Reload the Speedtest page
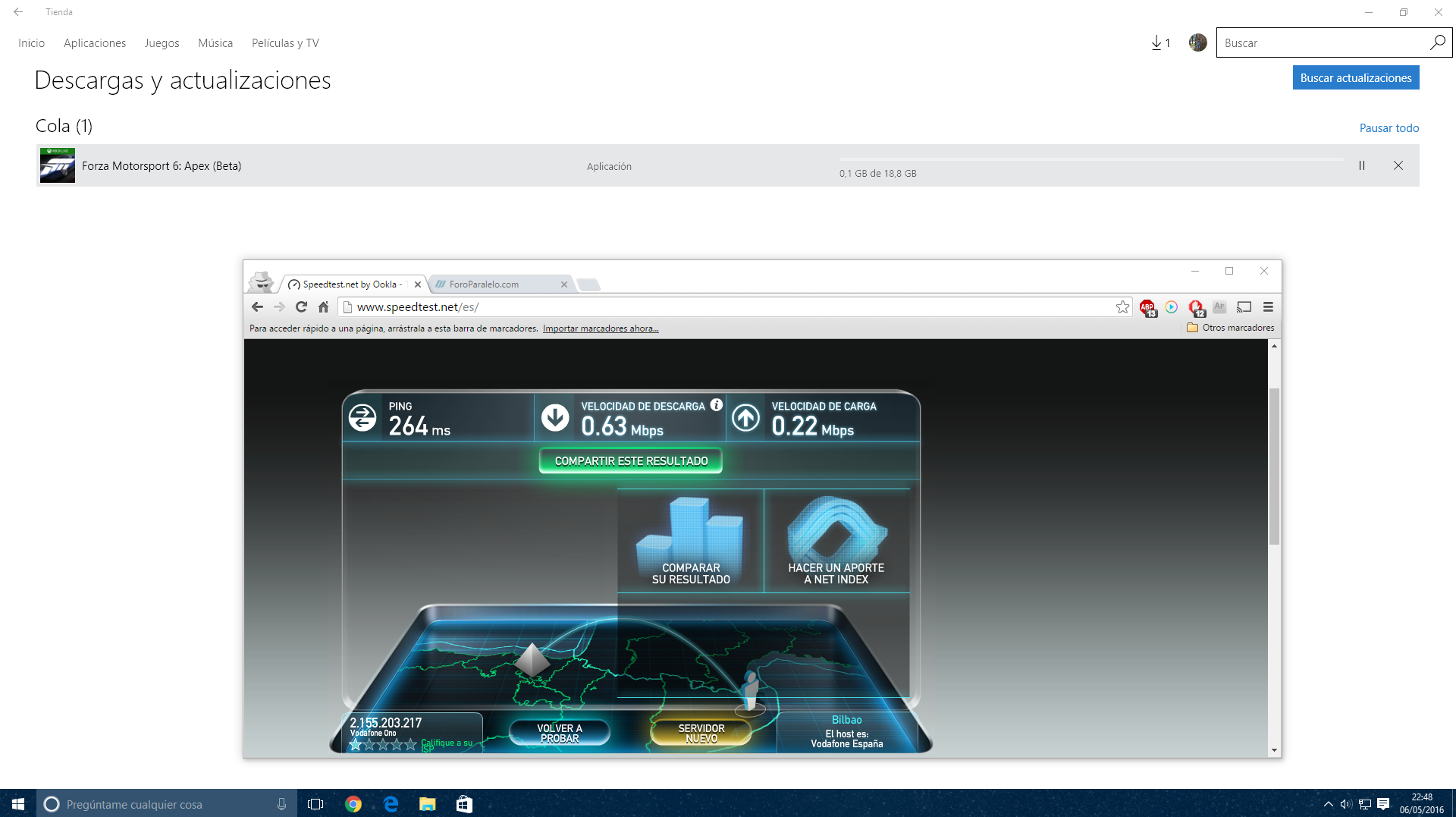 click(x=301, y=306)
